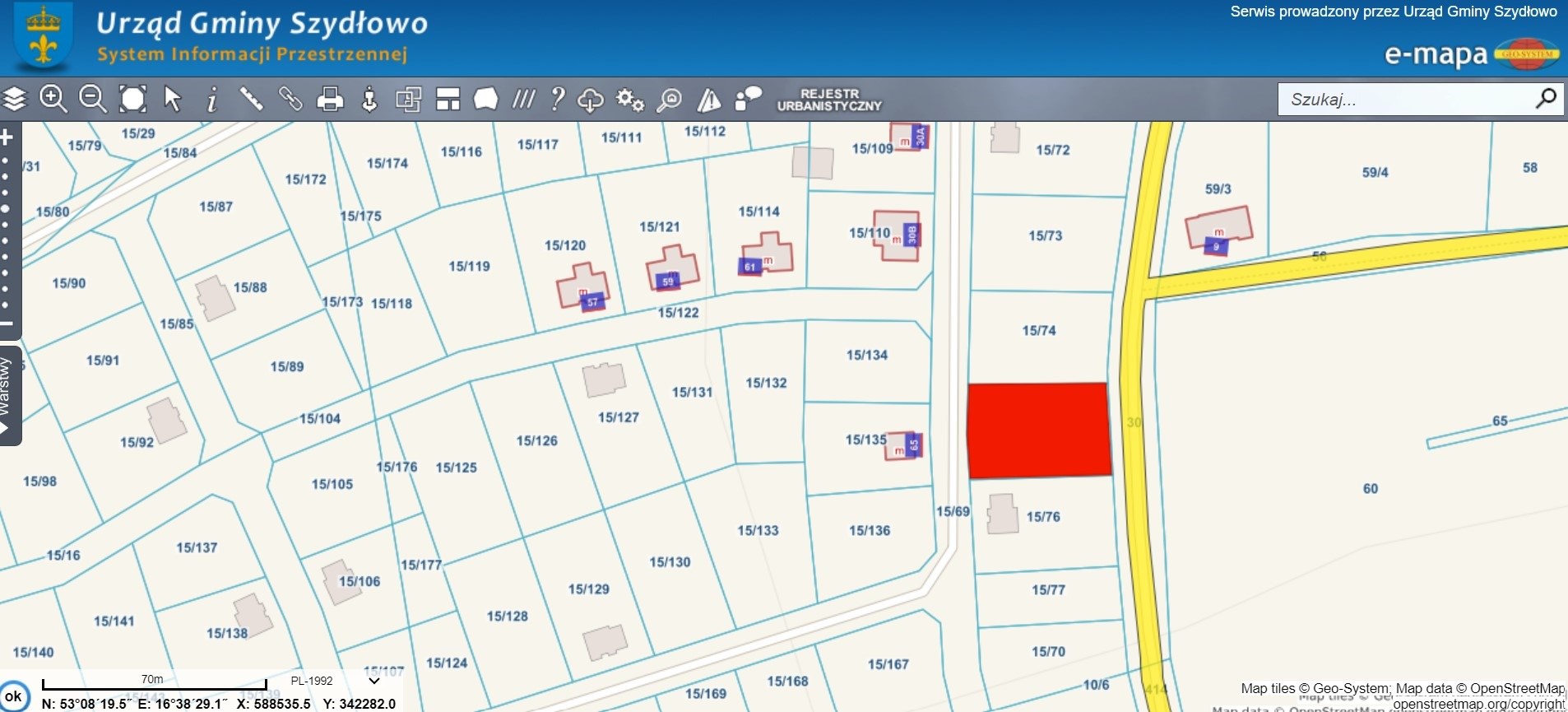Viewport: 1568px width, 712px height.
Task: Open the Rejestr Urbanistyczny menu item
Action: point(828,100)
